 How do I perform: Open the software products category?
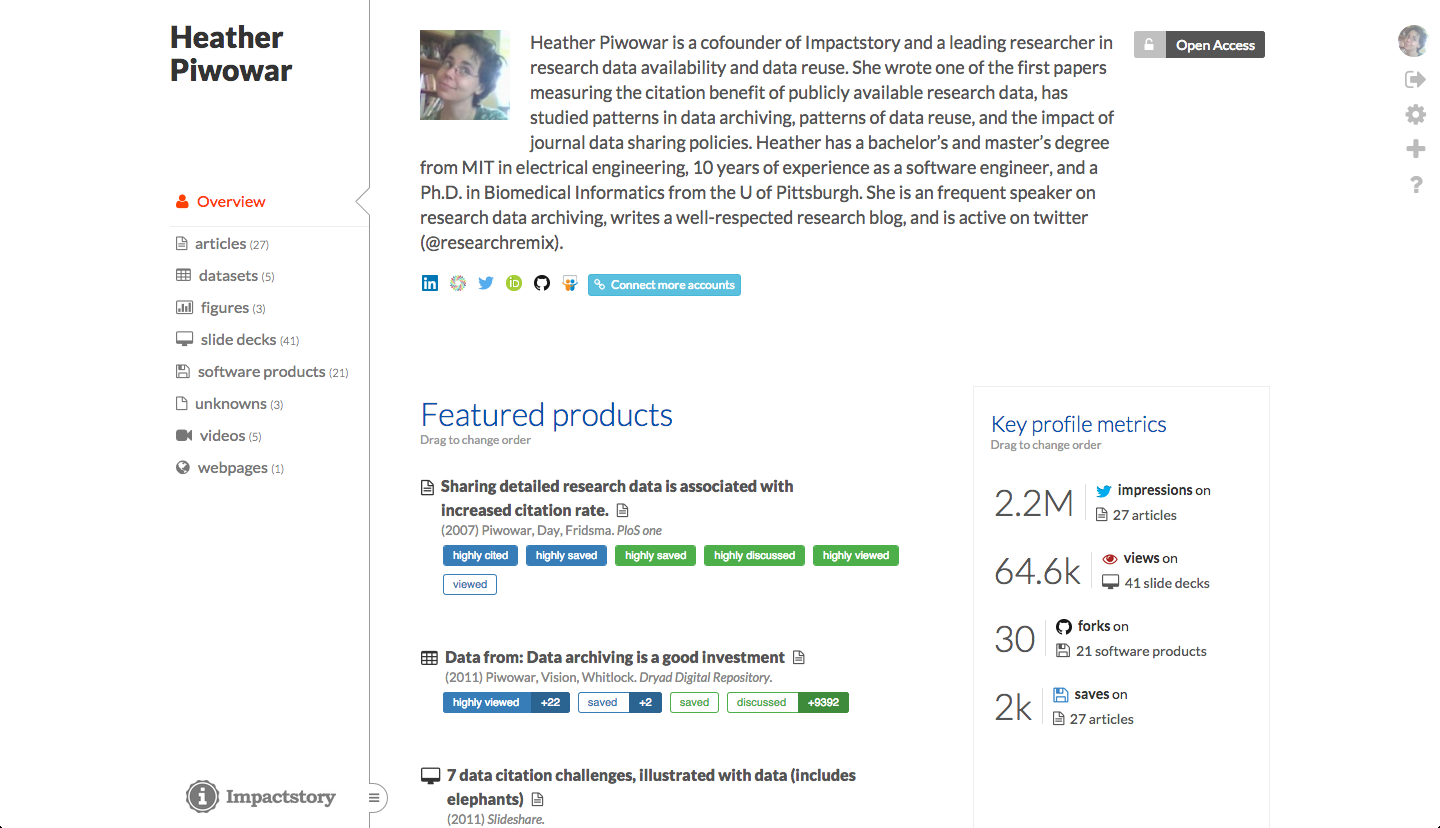261,372
